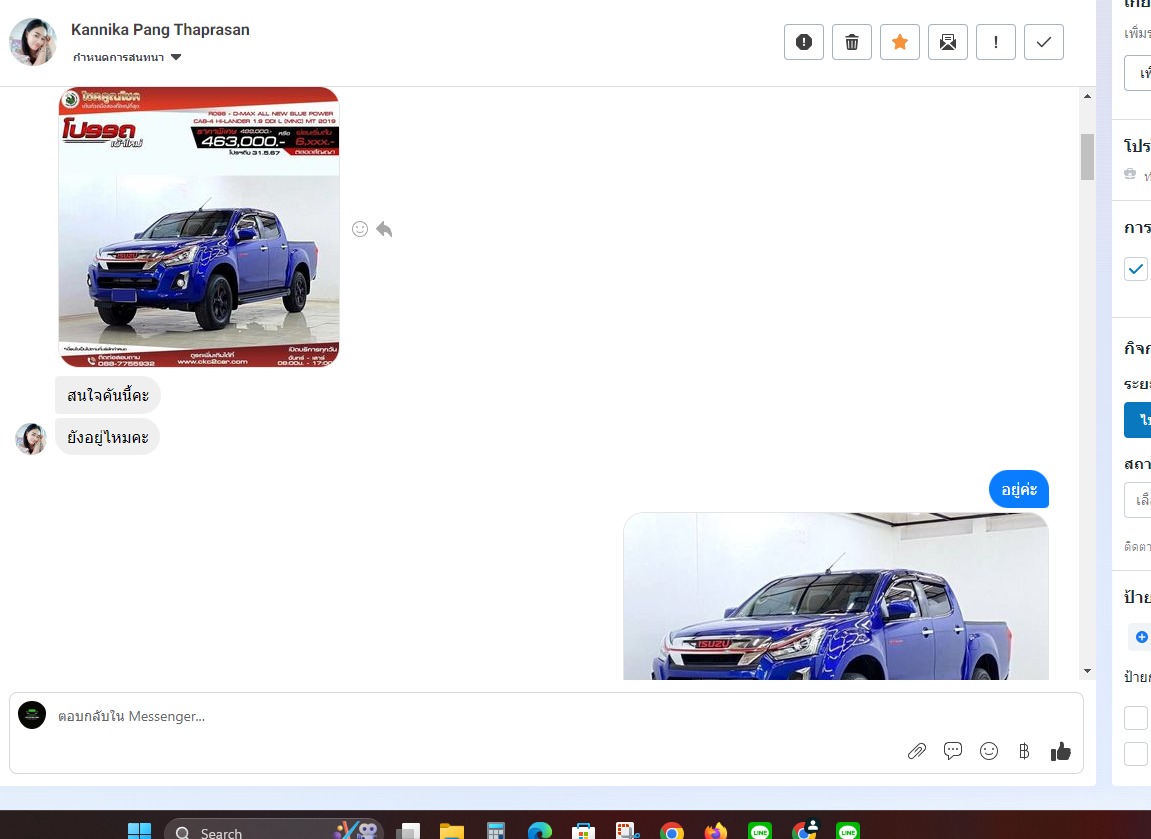Open the emoji picker in reply box
Viewport: 1151px width, 839px height.
[989, 751]
